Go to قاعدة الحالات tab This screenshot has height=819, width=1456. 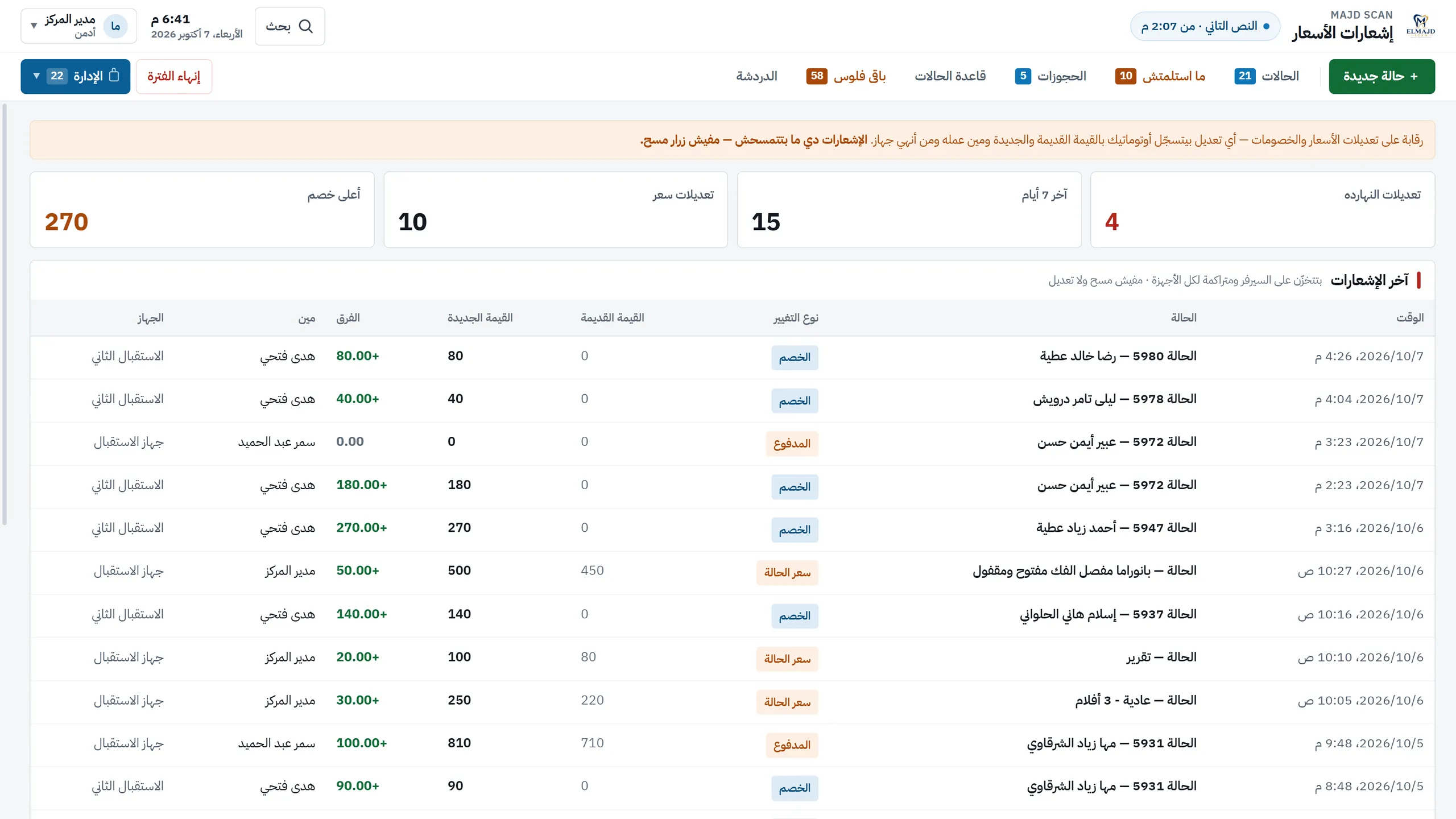coord(950,76)
